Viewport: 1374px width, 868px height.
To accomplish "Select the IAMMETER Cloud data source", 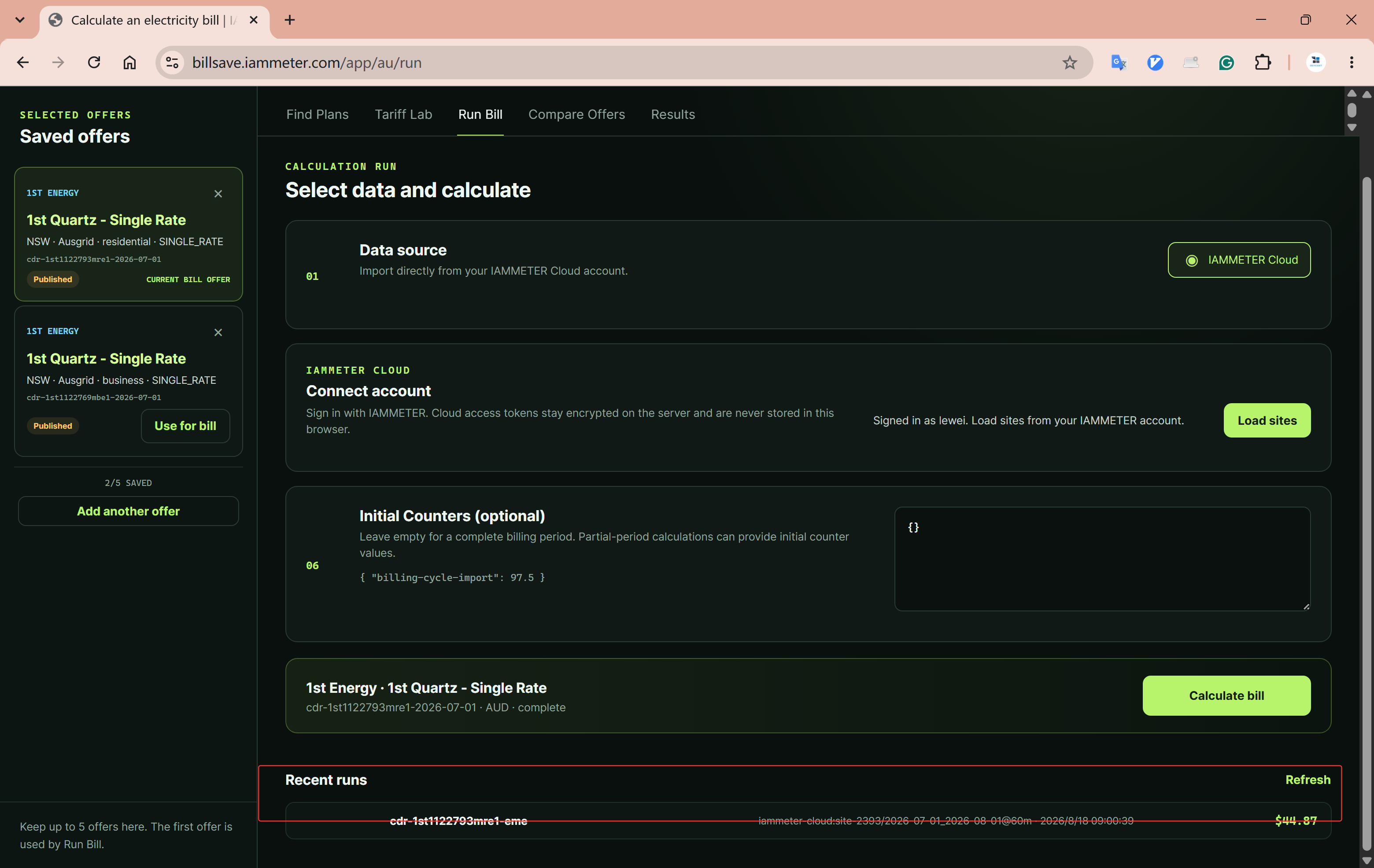I will point(1239,260).
